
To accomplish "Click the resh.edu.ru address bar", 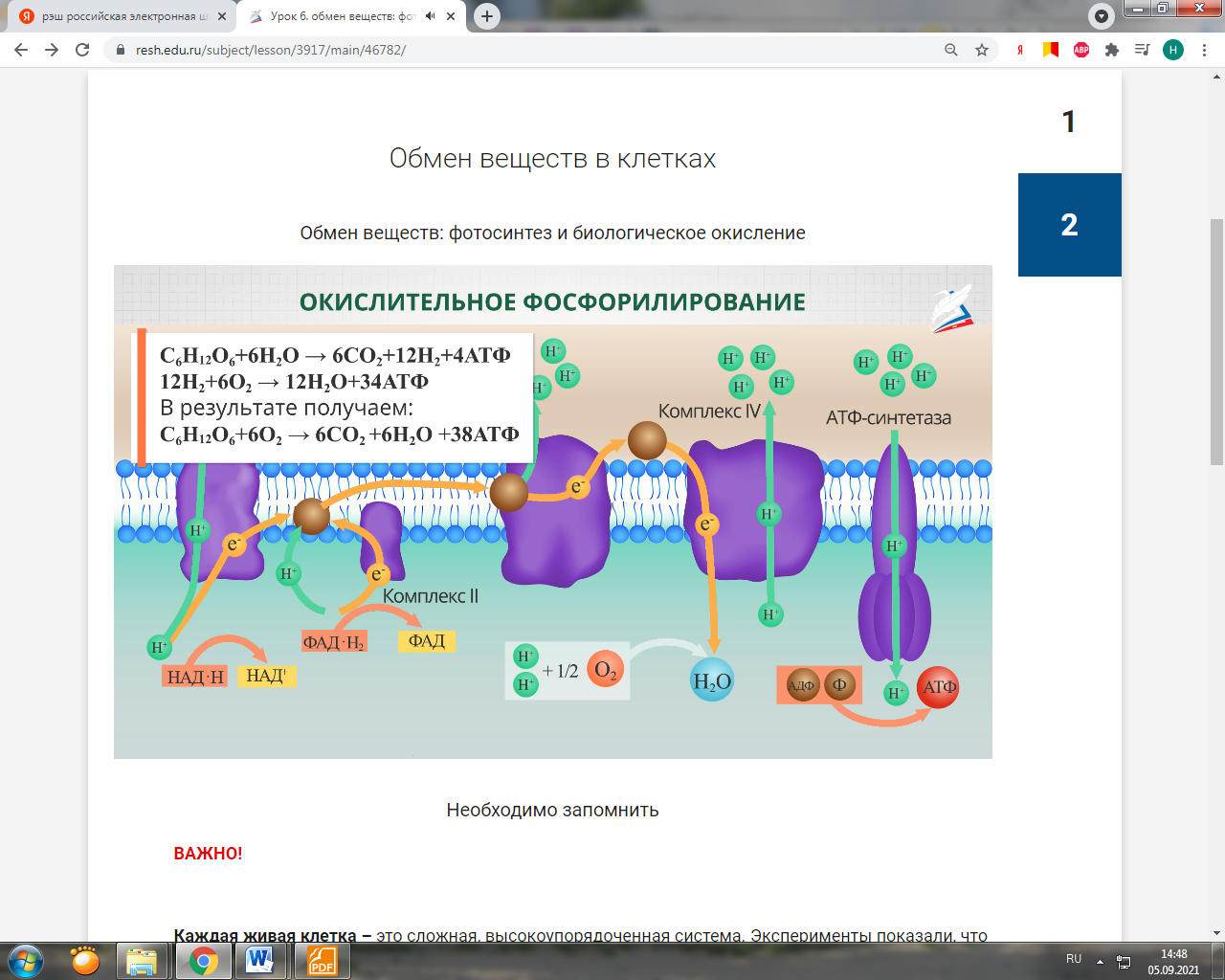I will pos(526,50).
